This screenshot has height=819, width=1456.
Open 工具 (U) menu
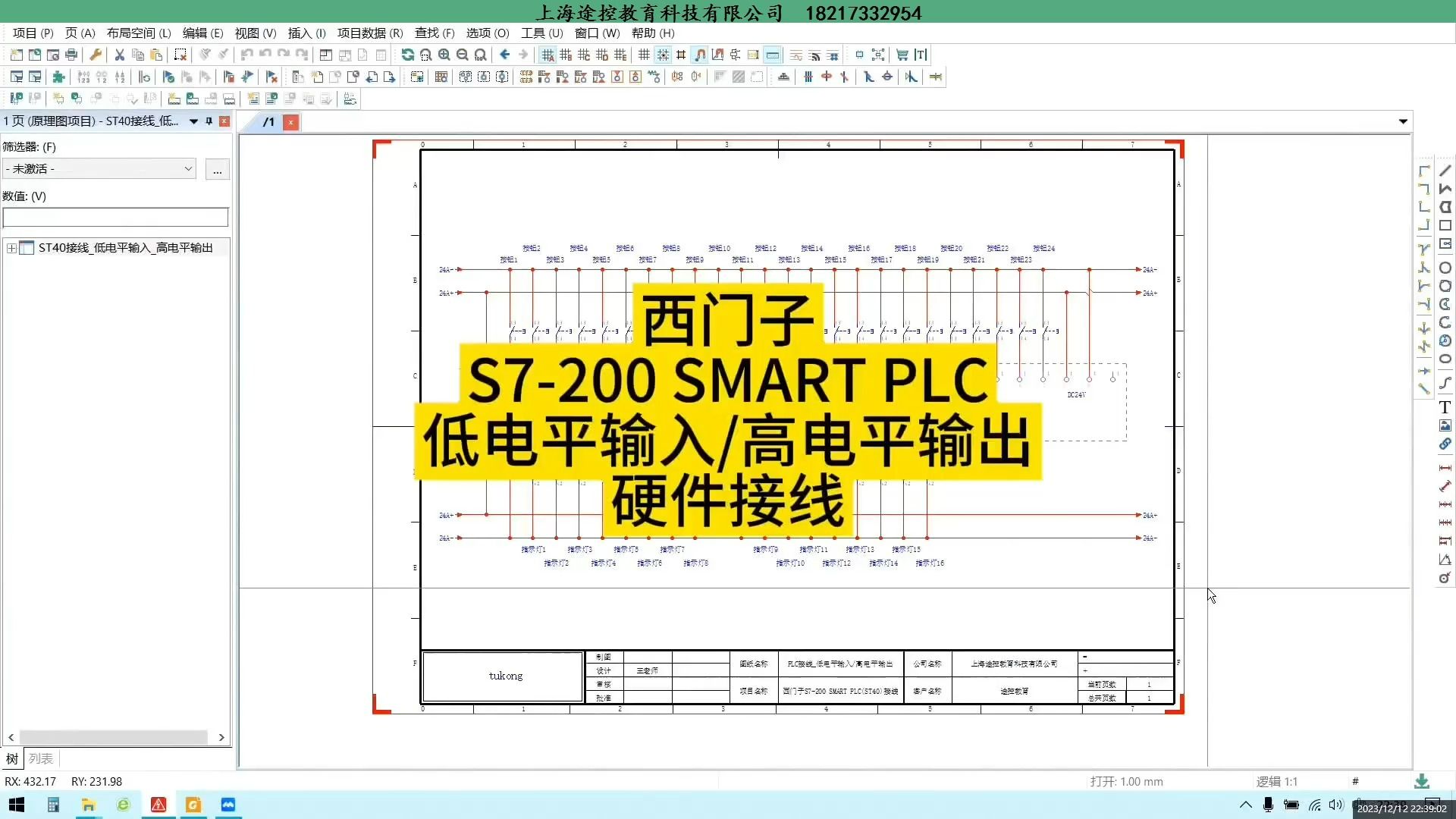pyautogui.click(x=541, y=33)
